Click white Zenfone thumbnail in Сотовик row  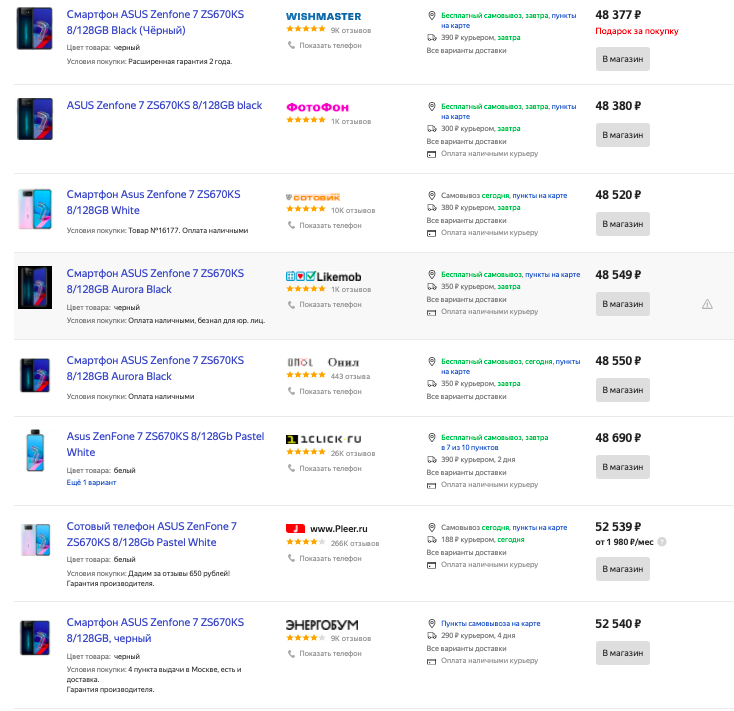34,208
